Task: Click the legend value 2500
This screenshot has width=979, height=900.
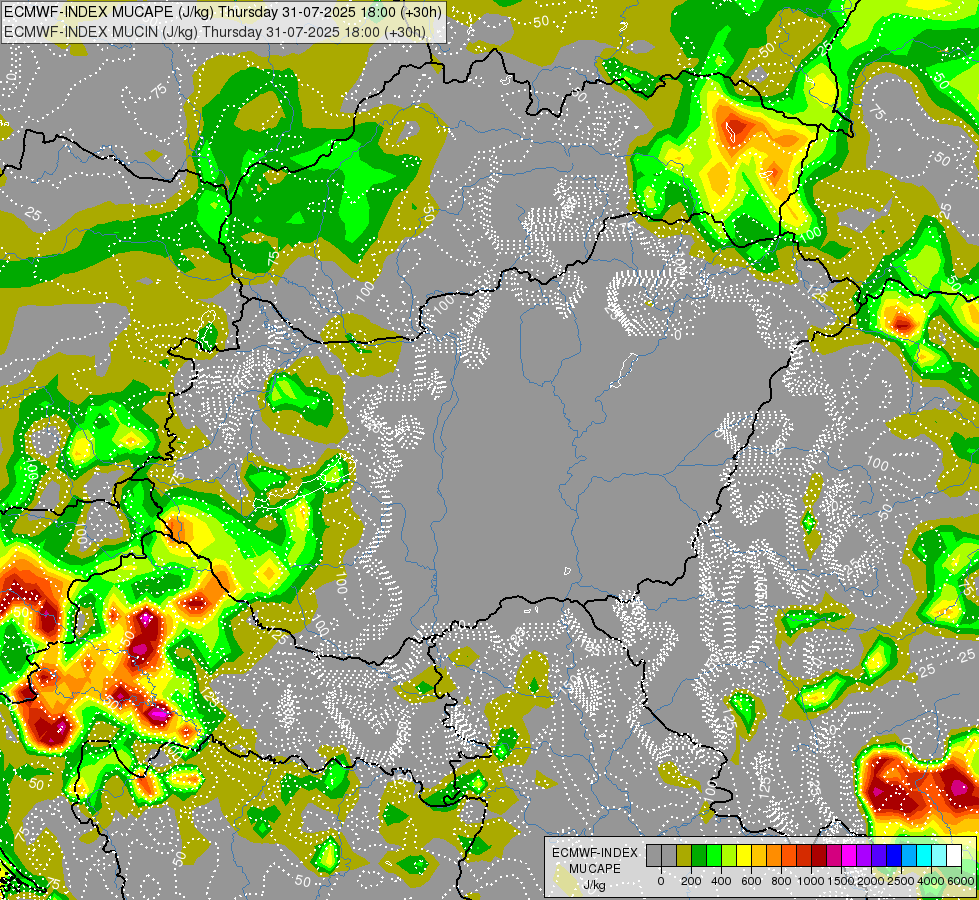Action: [901, 881]
